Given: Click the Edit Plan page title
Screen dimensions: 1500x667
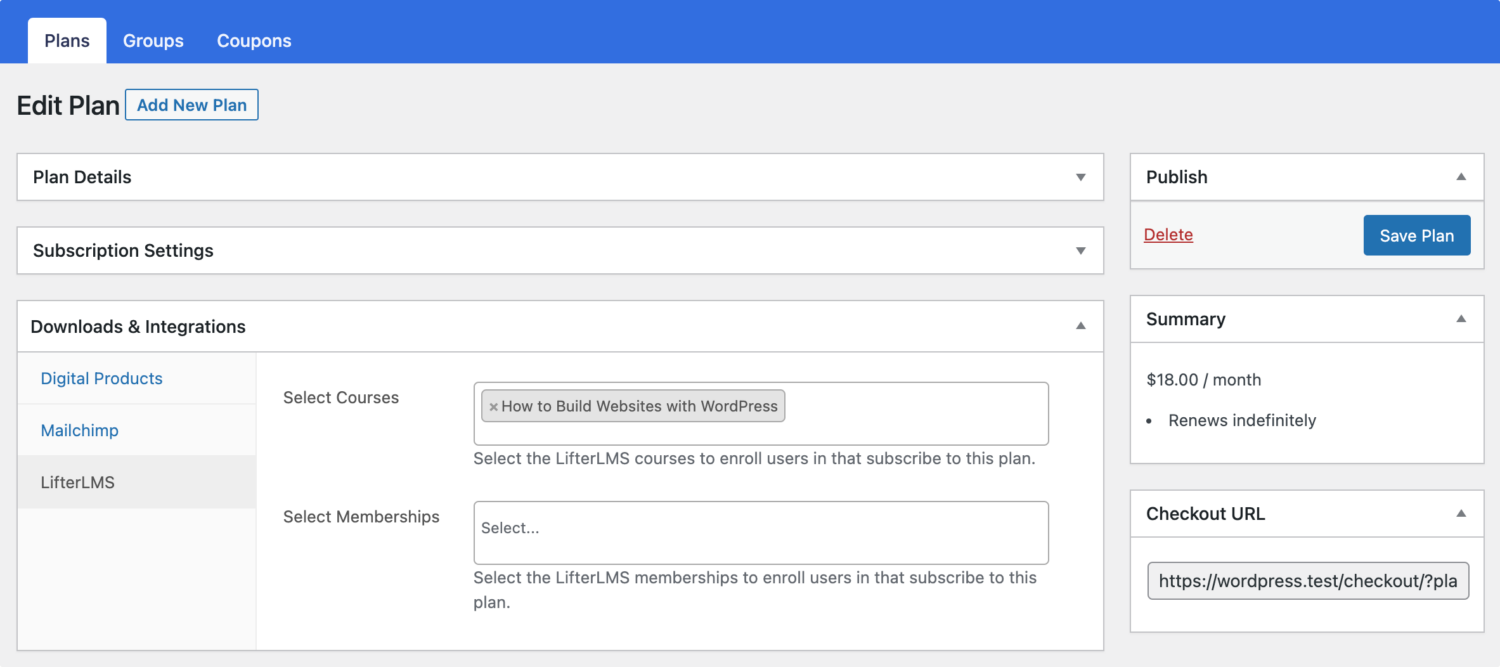Looking at the screenshot, I should click(x=68, y=106).
